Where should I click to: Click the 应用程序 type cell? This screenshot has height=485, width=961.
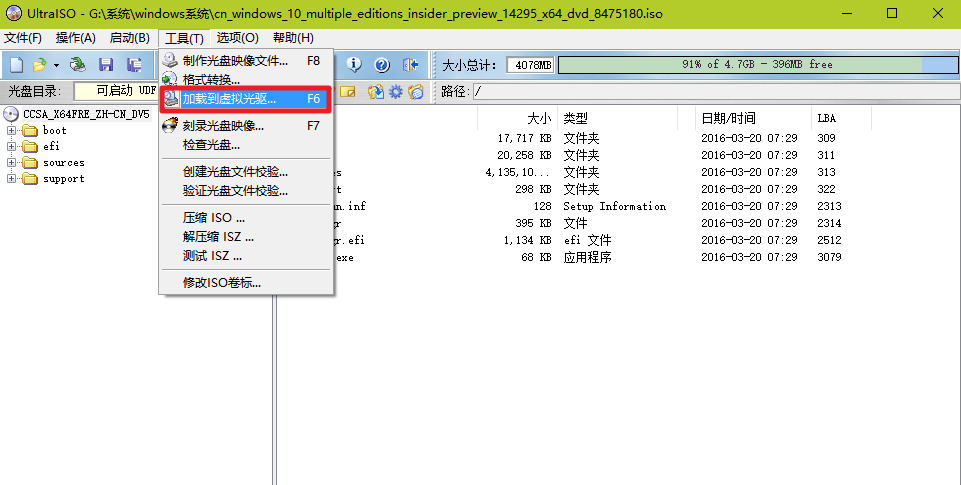pyautogui.click(x=587, y=258)
